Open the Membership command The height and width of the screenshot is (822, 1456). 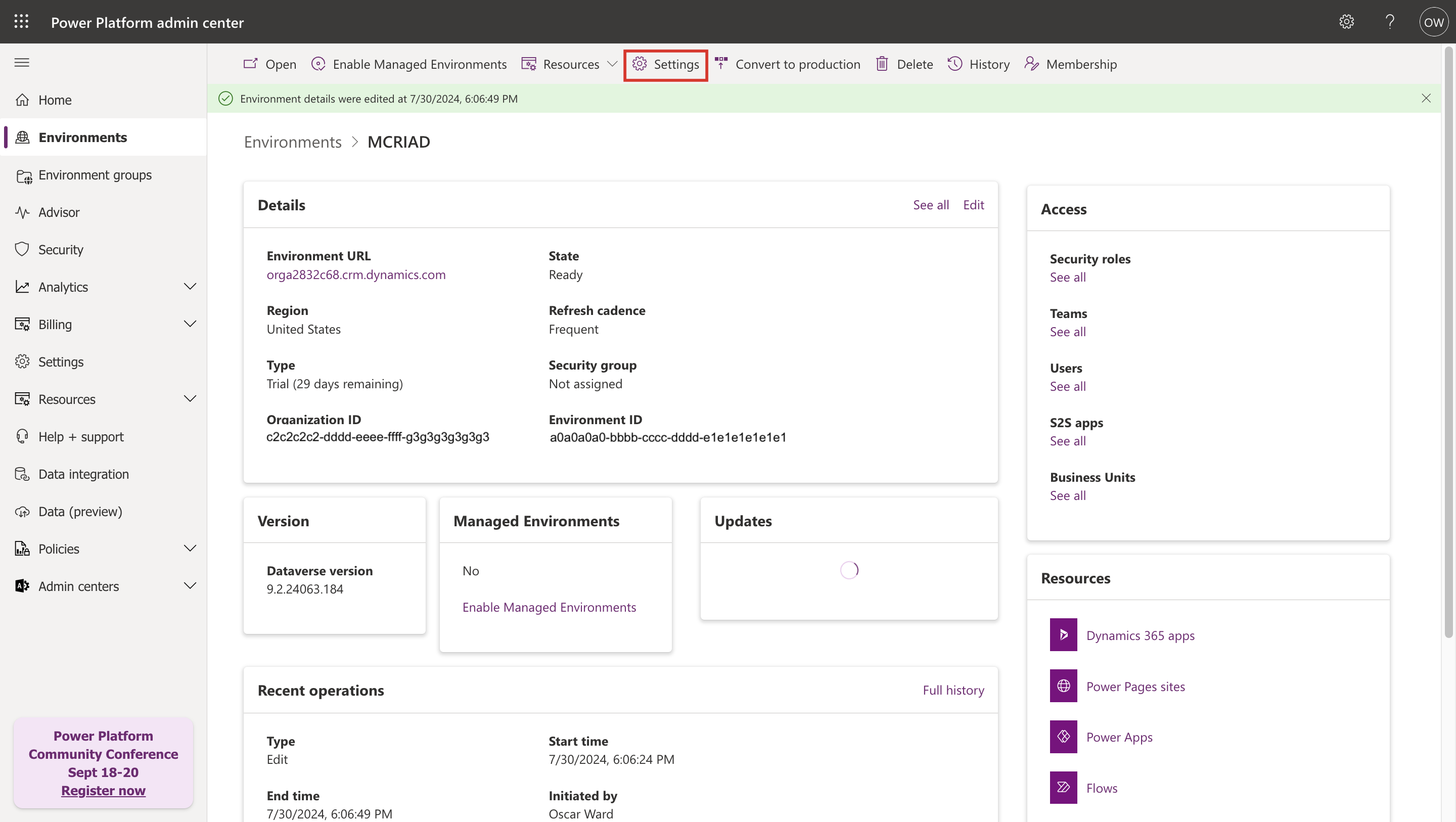tap(1071, 64)
